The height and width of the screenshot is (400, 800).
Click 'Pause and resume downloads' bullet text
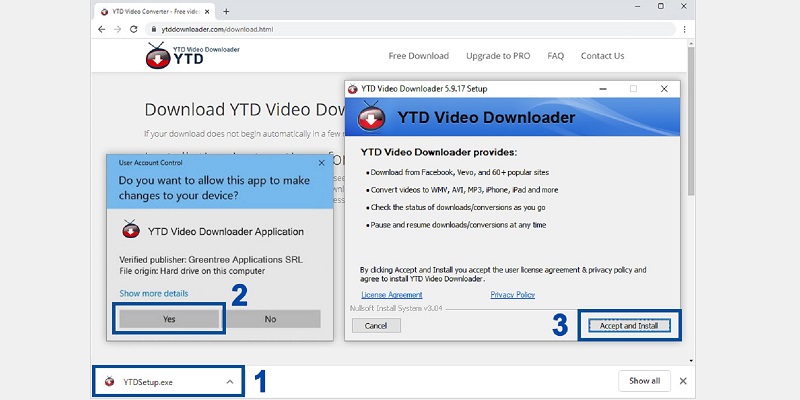pyautogui.click(x=458, y=225)
